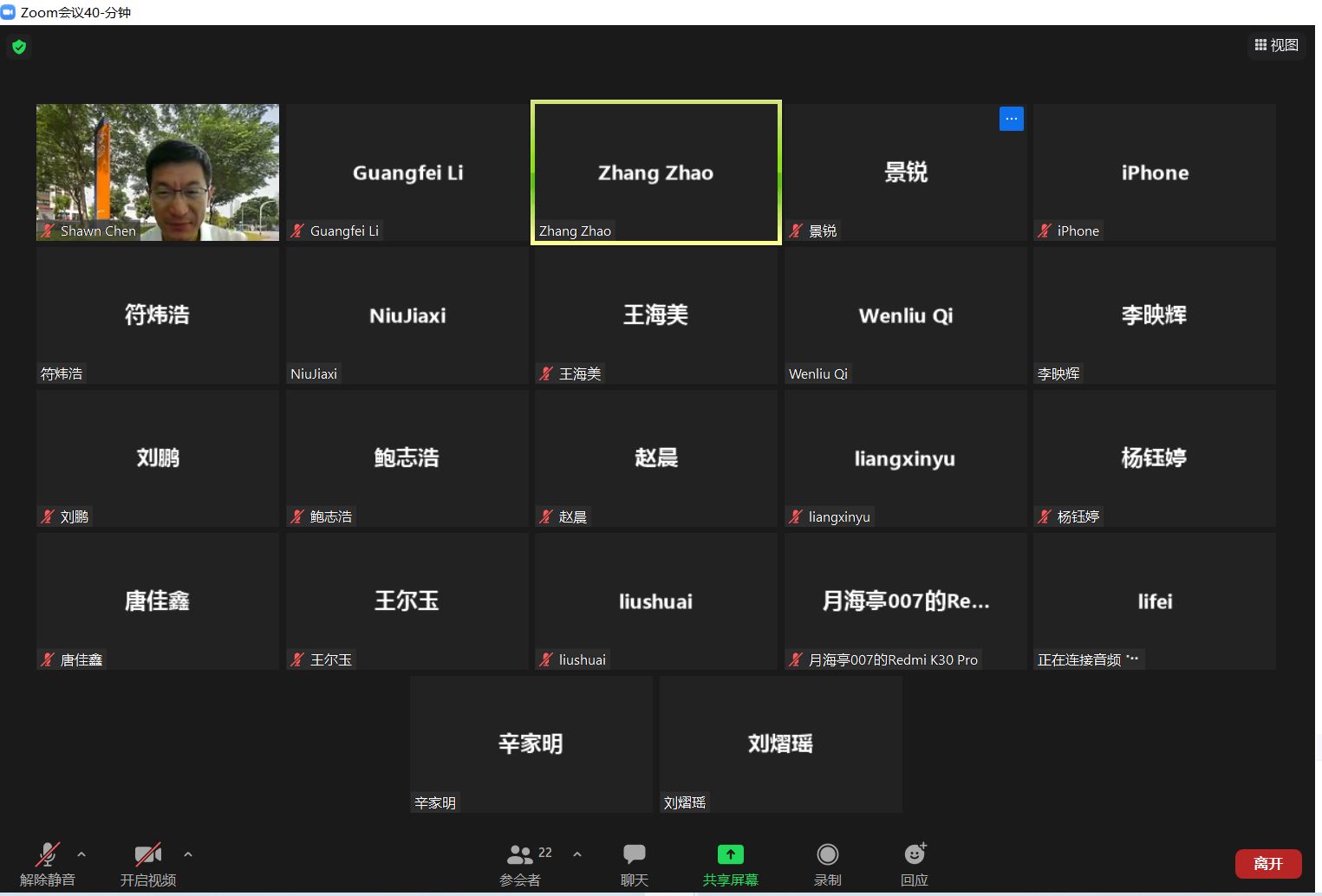Image resolution: width=1322 pixels, height=896 pixels.
Task: Start screen sharing
Action: (x=730, y=864)
